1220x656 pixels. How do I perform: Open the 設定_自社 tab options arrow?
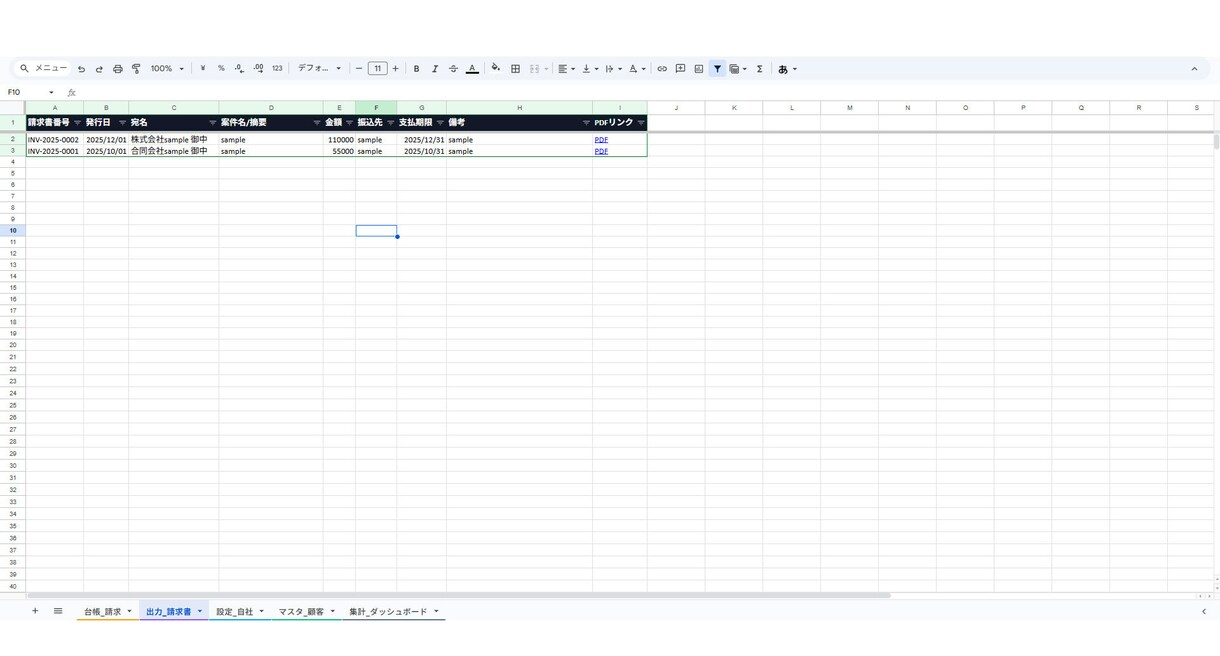tap(262, 611)
